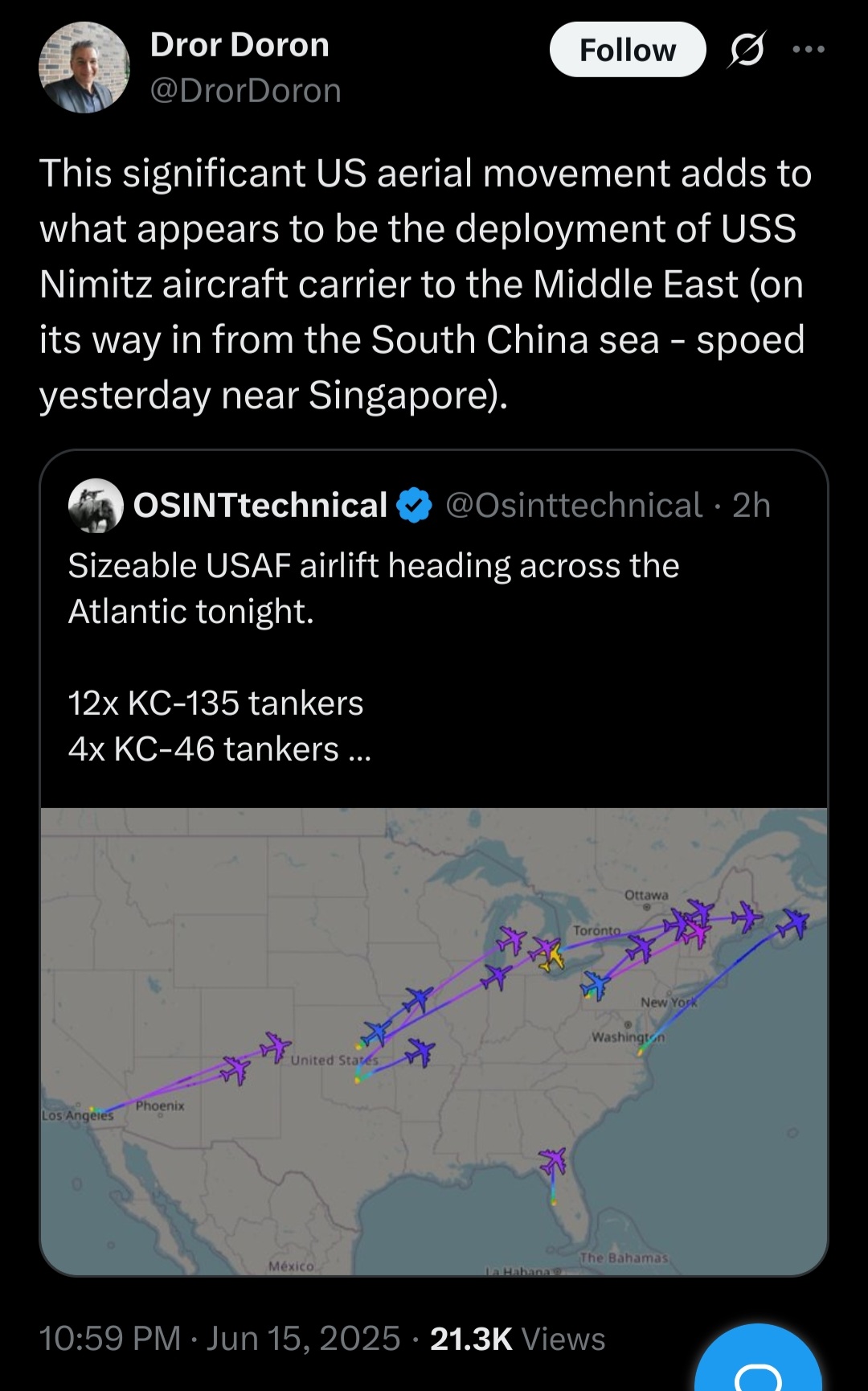The height and width of the screenshot is (1391, 868).
Task: Open Dror Doron's profile picture
Action: click(x=84, y=68)
